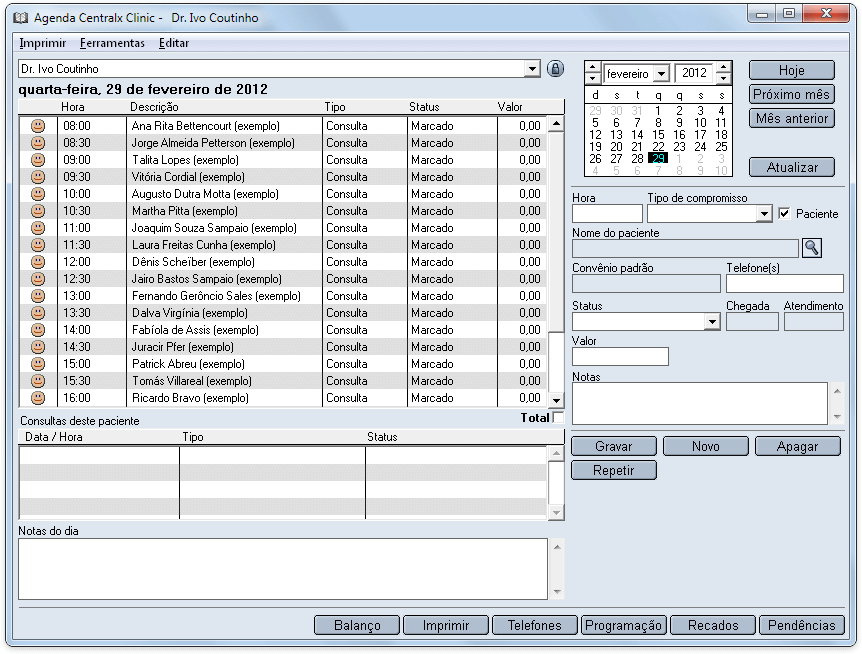862x654 pixels.
Task: Select smiley icon for Dalva Virgínia
Action: point(38,313)
